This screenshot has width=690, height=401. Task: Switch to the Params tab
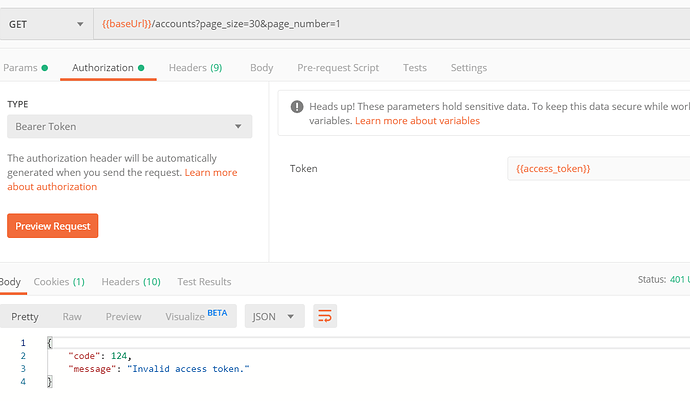[21, 68]
